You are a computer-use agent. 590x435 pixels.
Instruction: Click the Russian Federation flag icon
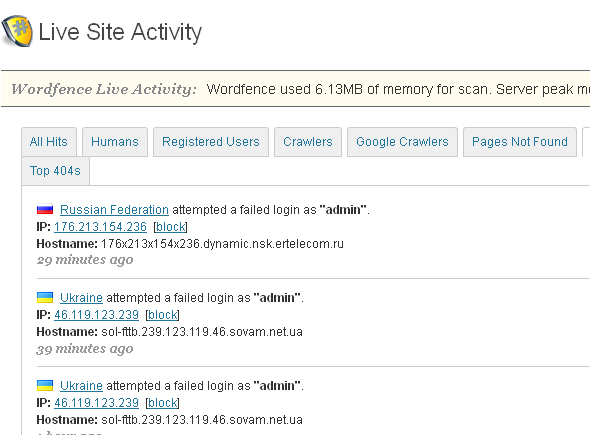tap(45, 209)
